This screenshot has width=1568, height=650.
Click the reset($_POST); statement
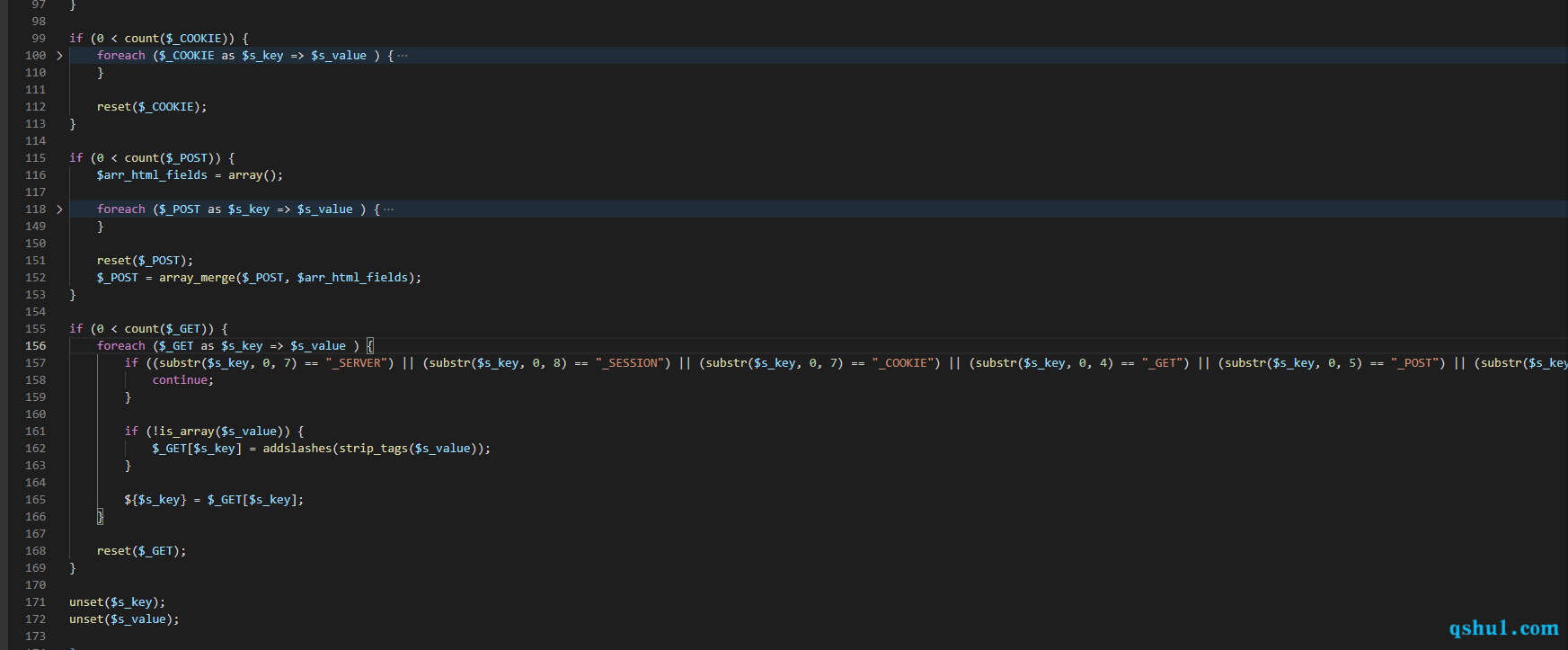tap(145, 261)
